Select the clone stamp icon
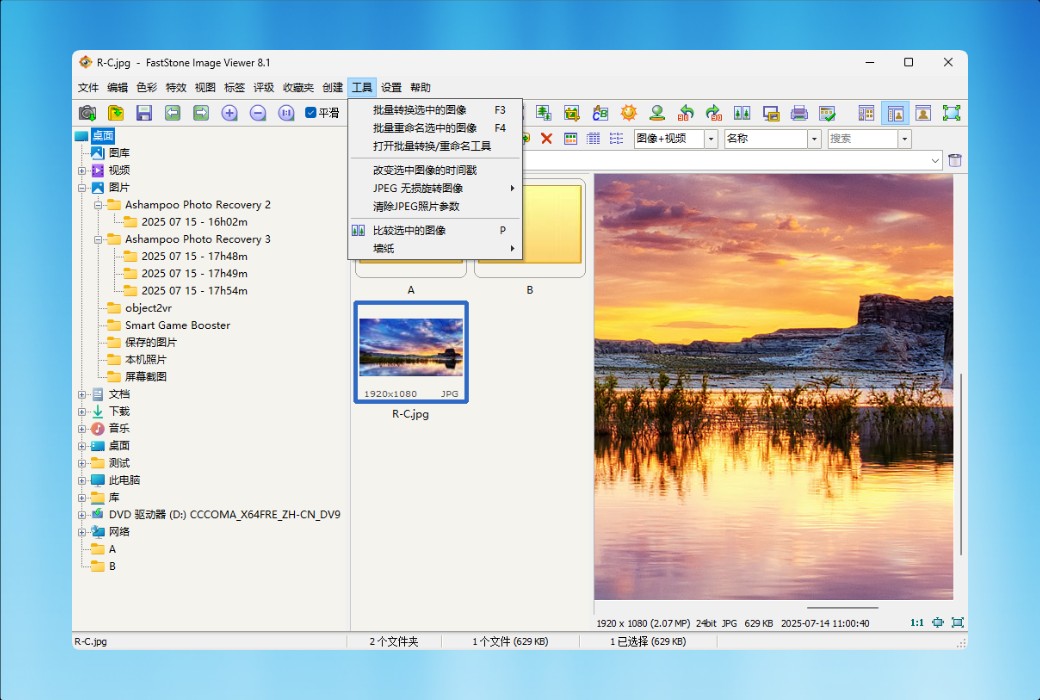1040x700 pixels. (x=657, y=113)
